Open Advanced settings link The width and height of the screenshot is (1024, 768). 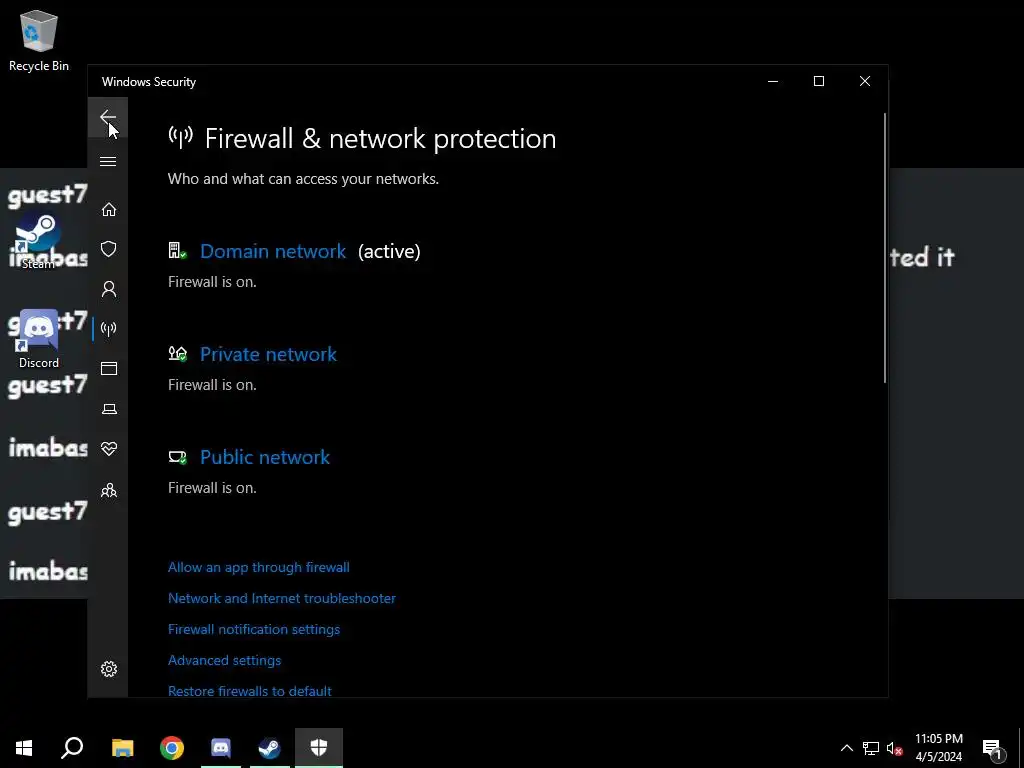224,660
